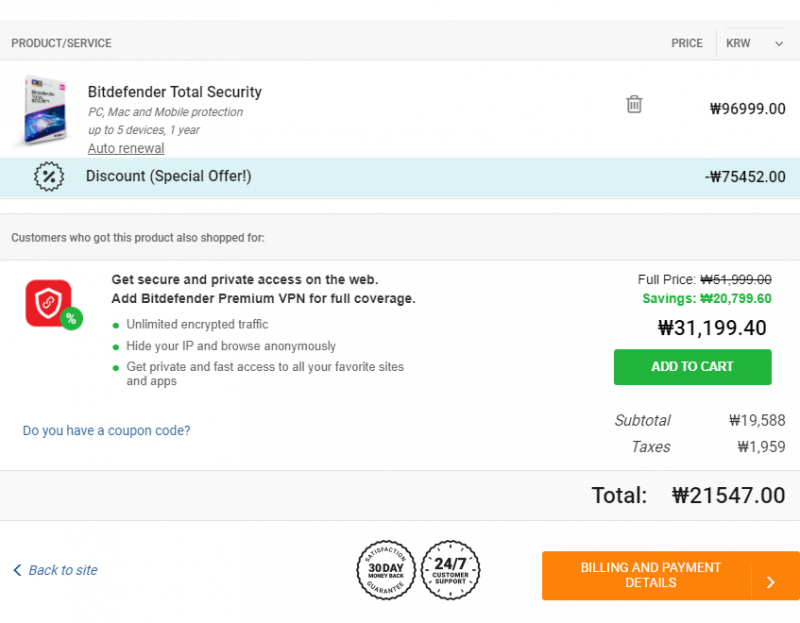Viewport: 800px width, 623px height.
Task: Click the Bitdefender Total Security product title
Action: (174, 92)
